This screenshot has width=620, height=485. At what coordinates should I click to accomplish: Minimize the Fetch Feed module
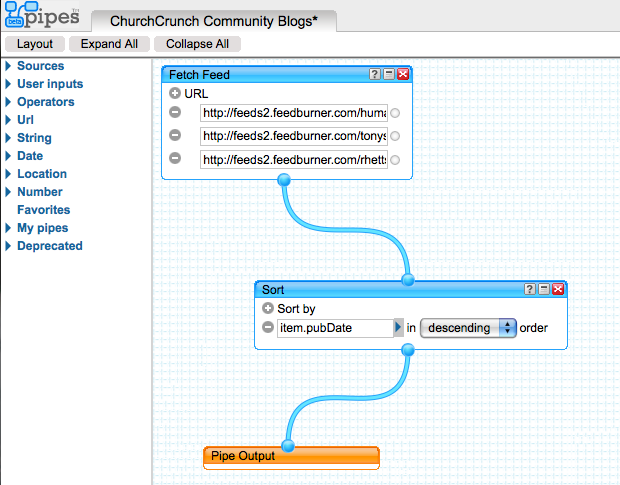coord(389,74)
